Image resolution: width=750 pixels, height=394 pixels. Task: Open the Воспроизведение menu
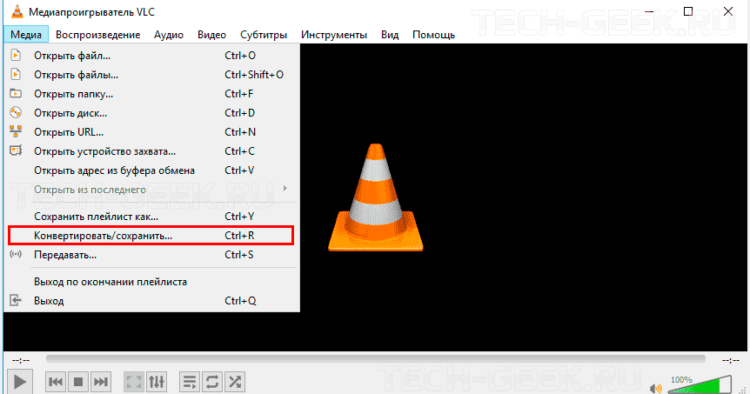point(98,35)
